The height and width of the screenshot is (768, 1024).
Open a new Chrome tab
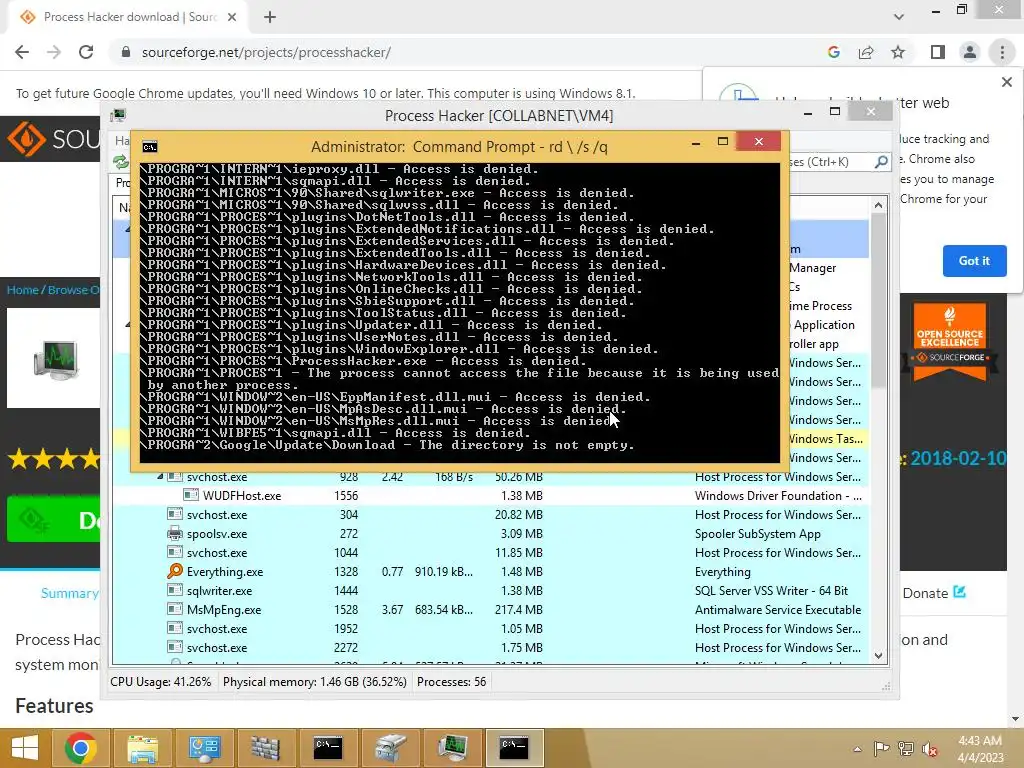pyautogui.click(x=270, y=17)
